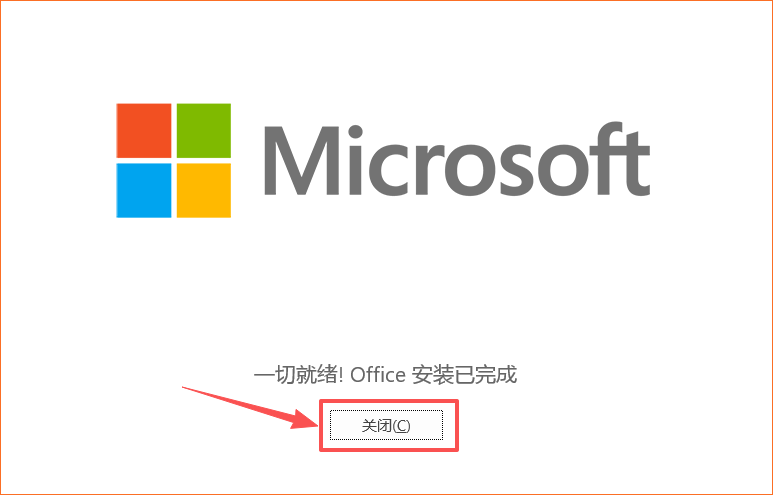Click the red-orange square of Microsoft logo
The width and height of the screenshot is (773, 495).
click(144, 131)
